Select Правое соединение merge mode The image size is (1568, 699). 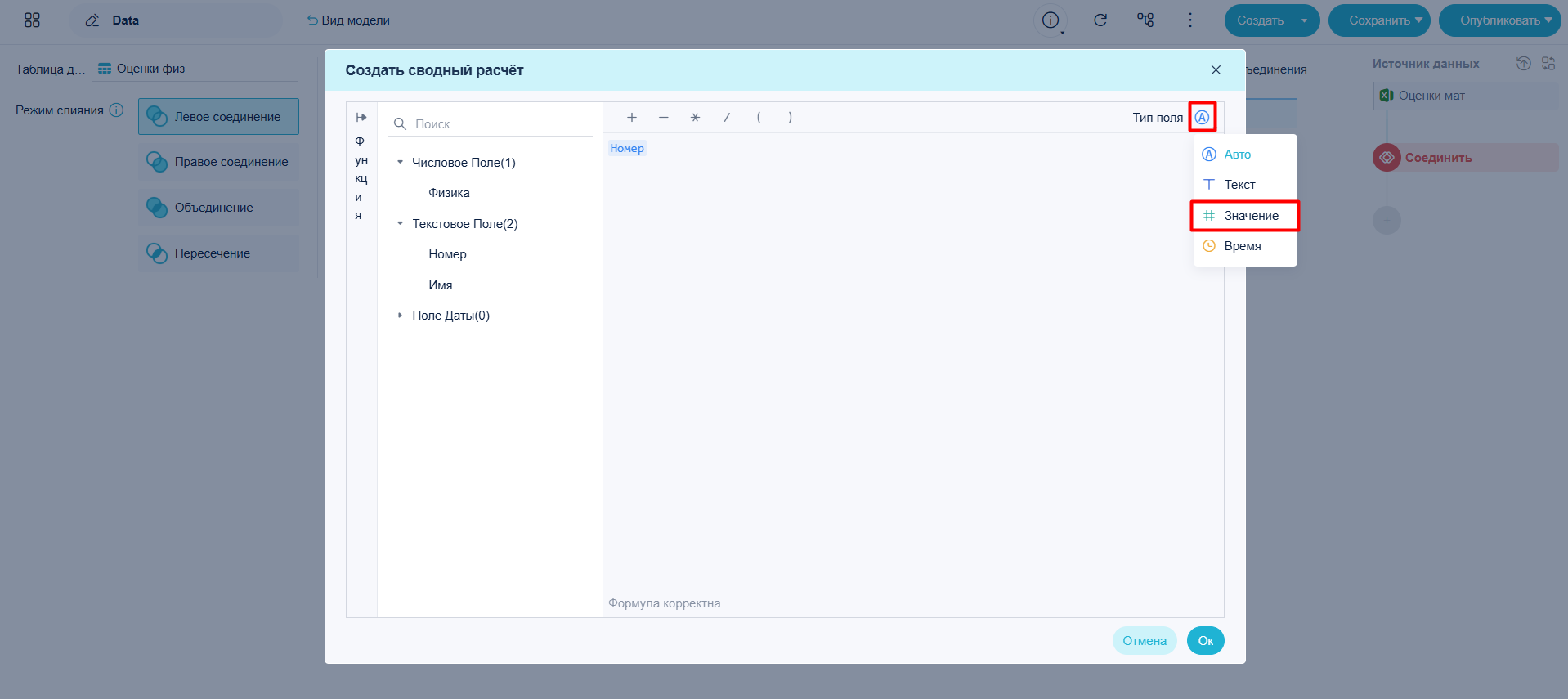tap(218, 162)
